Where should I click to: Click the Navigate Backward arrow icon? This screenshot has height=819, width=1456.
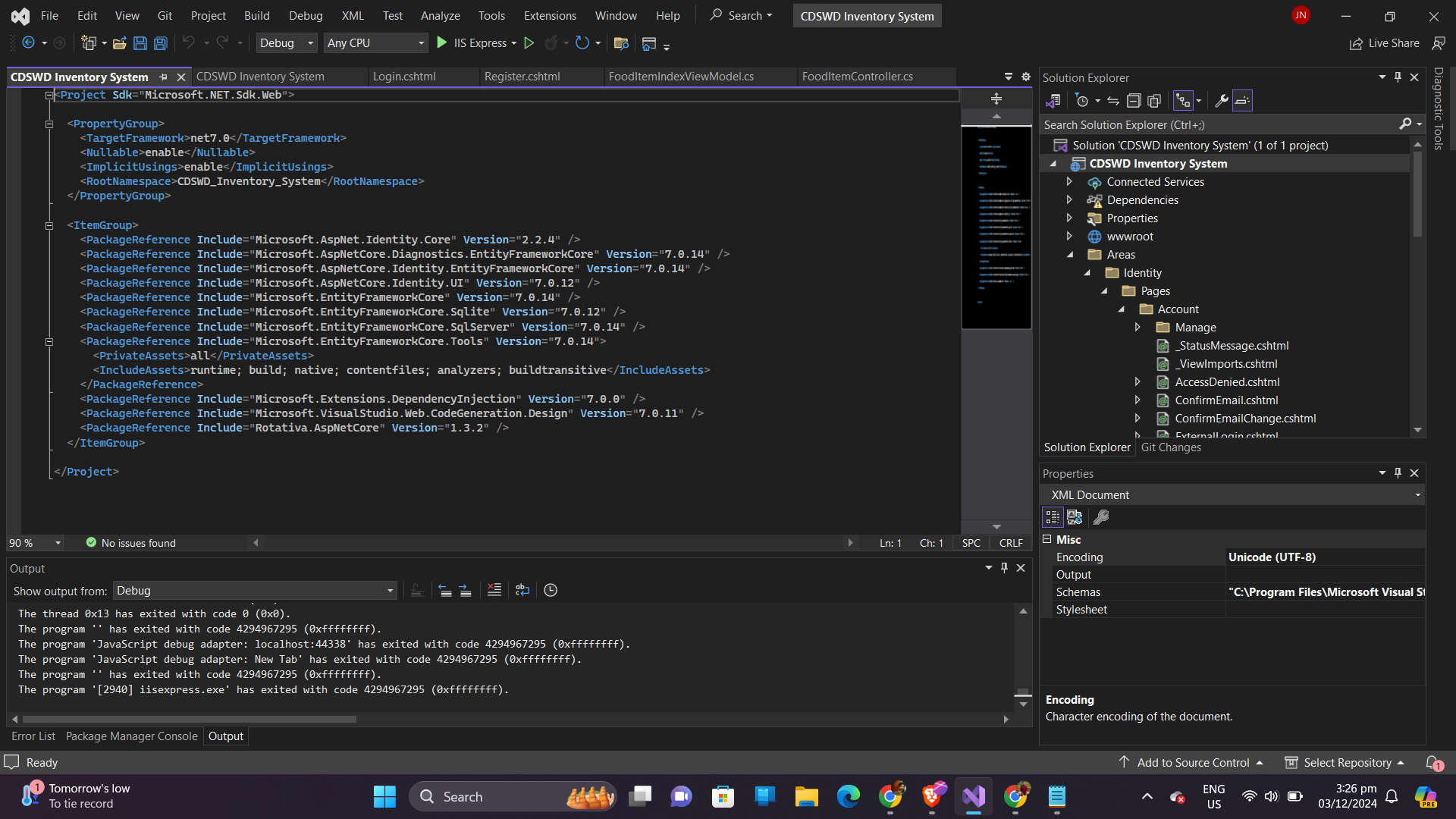point(28,43)
